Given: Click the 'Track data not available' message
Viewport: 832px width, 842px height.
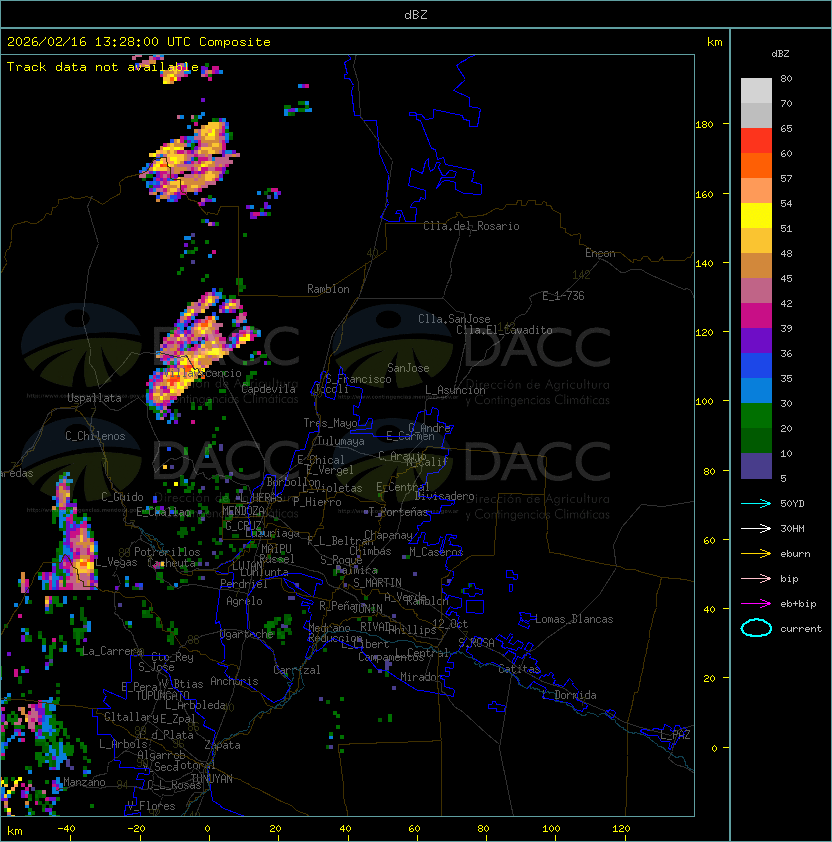Looking at the screenshot, I should tap(103, 67).
